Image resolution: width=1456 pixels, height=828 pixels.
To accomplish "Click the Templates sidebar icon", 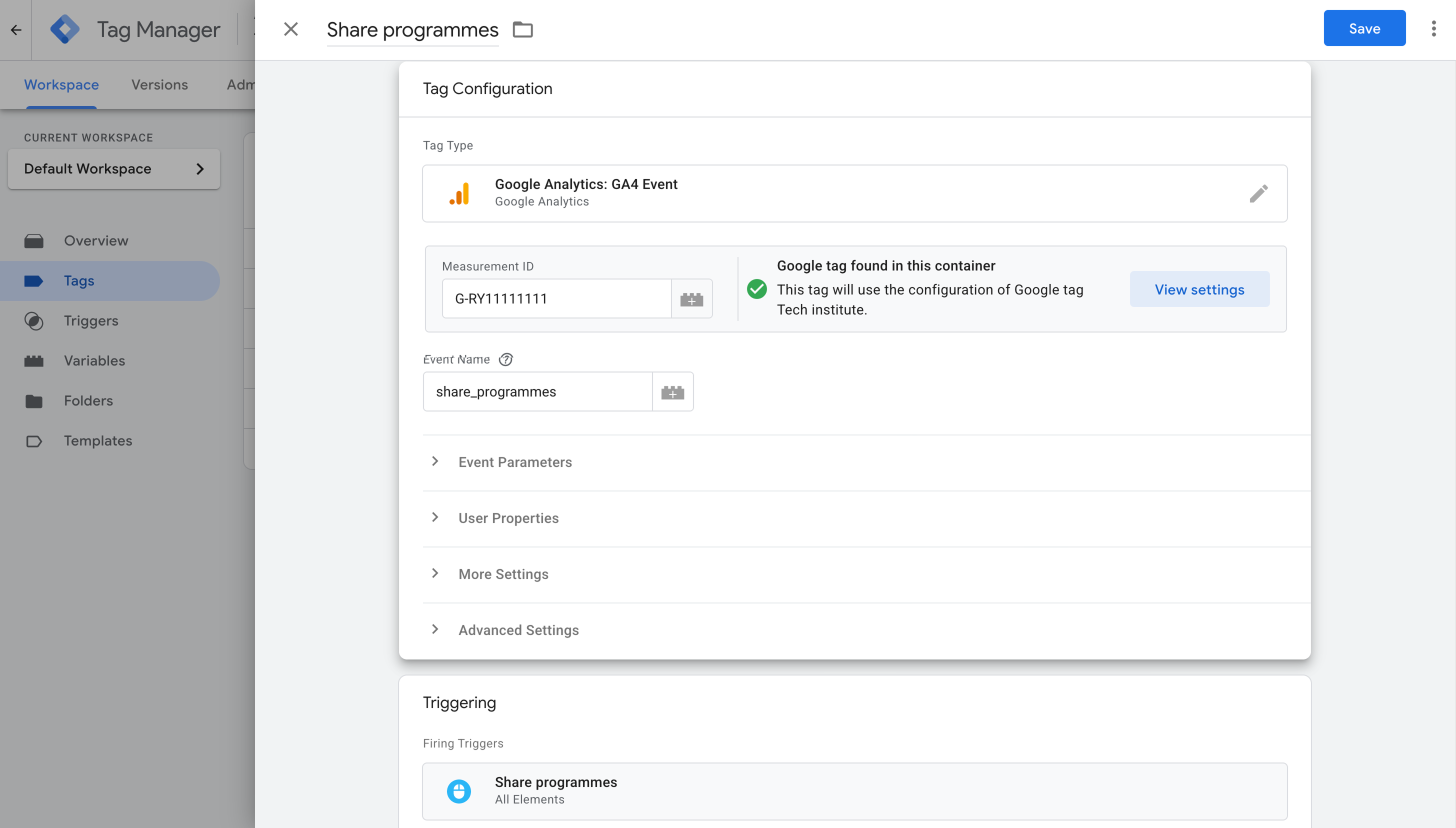I will point(34,441).
